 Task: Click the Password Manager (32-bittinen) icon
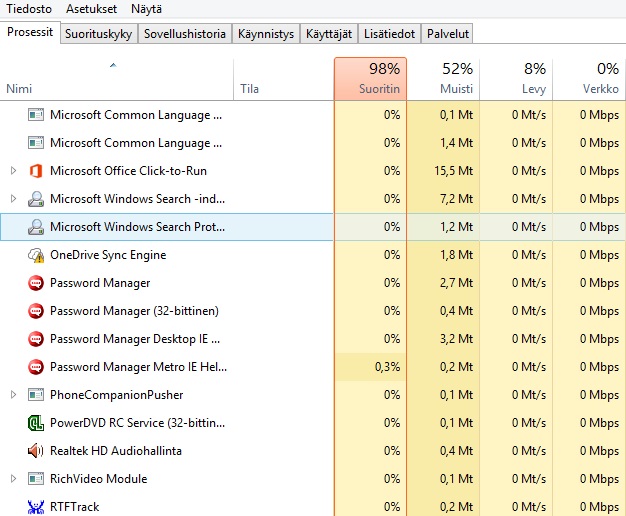click(36, 311)
